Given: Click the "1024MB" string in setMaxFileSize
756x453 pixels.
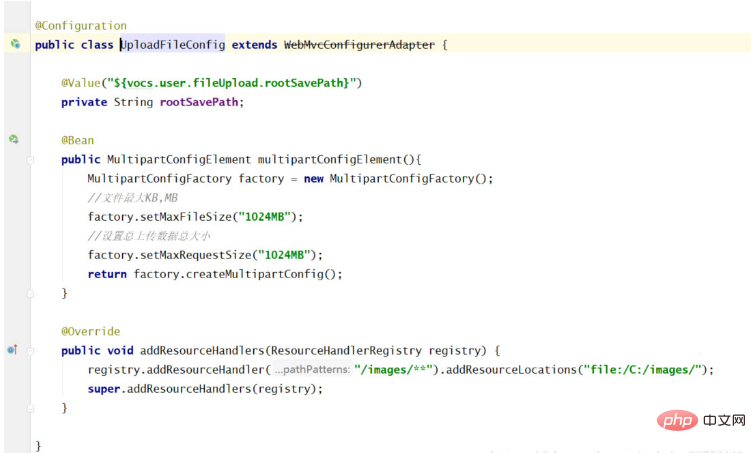Looking at the screenshot, I should point(265,217).
